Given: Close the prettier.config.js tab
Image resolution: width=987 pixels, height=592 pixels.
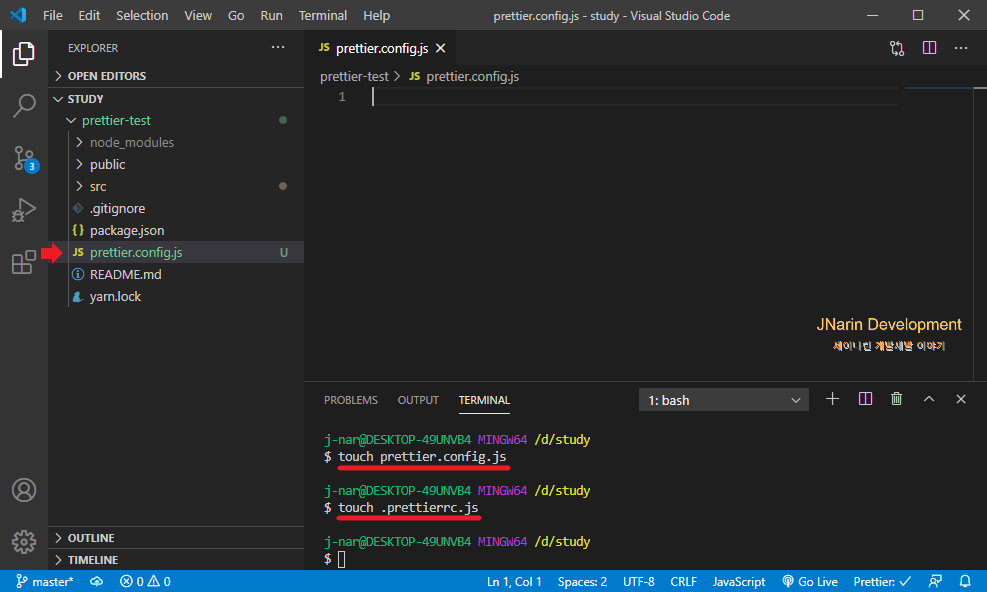Looking at the screenshot, I should 441,48.
